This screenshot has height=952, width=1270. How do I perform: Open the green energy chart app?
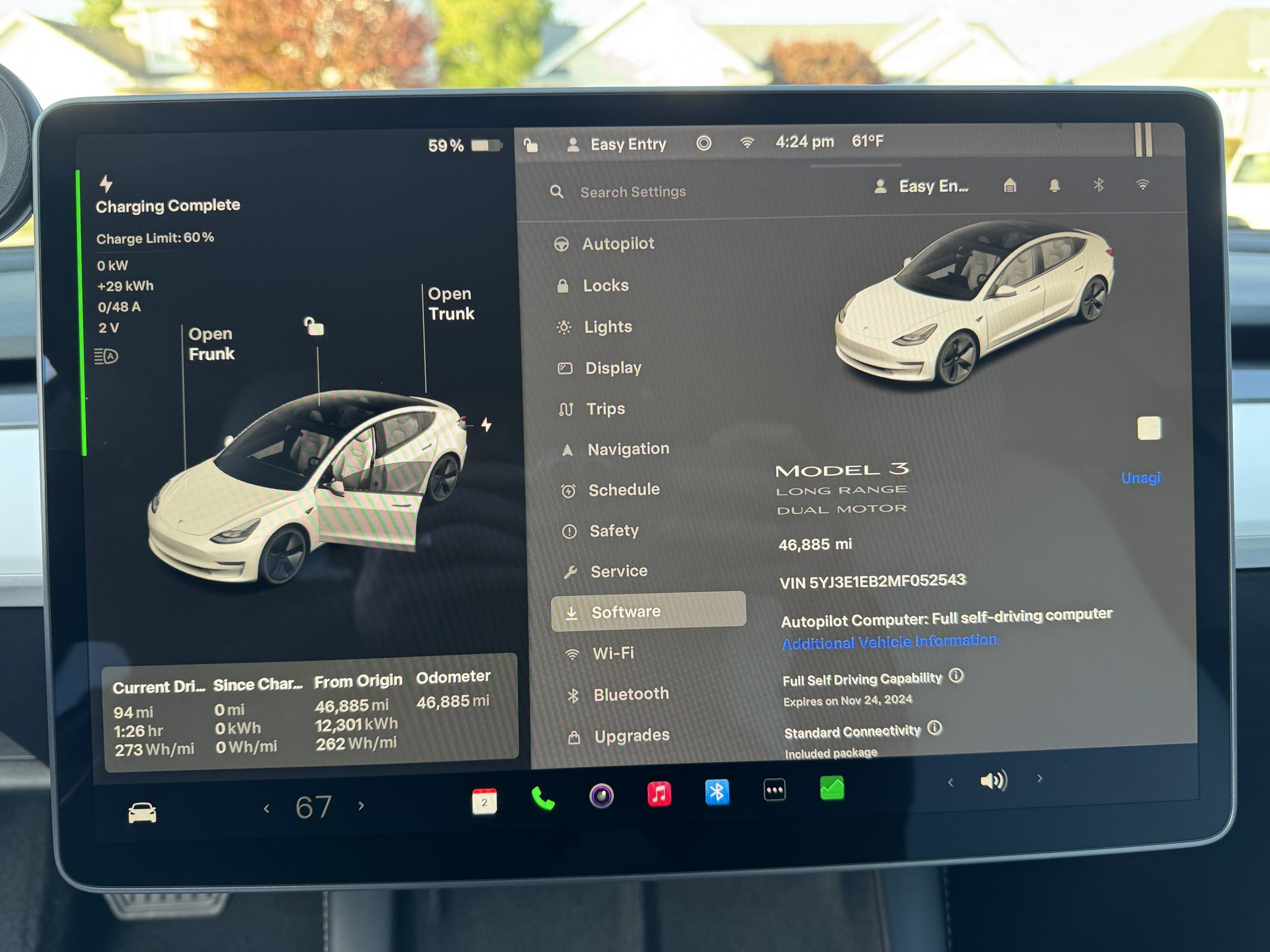831,788
